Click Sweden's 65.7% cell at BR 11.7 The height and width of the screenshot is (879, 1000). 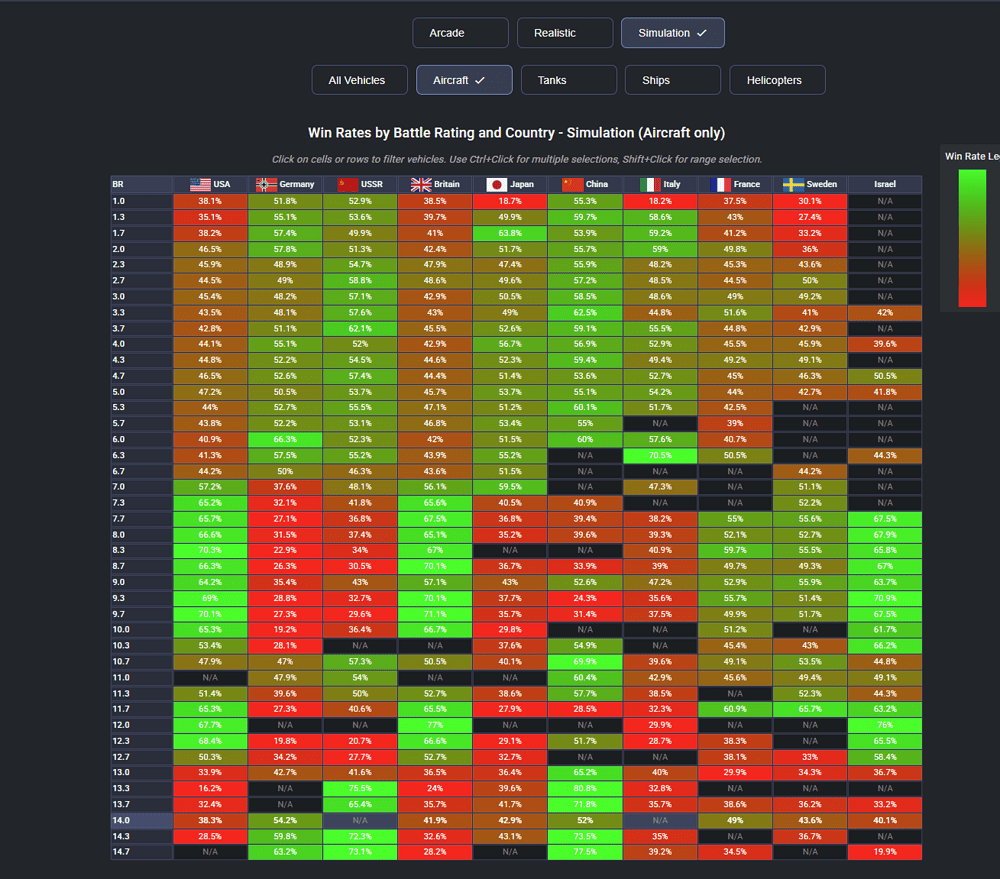[x=810, y=709]
